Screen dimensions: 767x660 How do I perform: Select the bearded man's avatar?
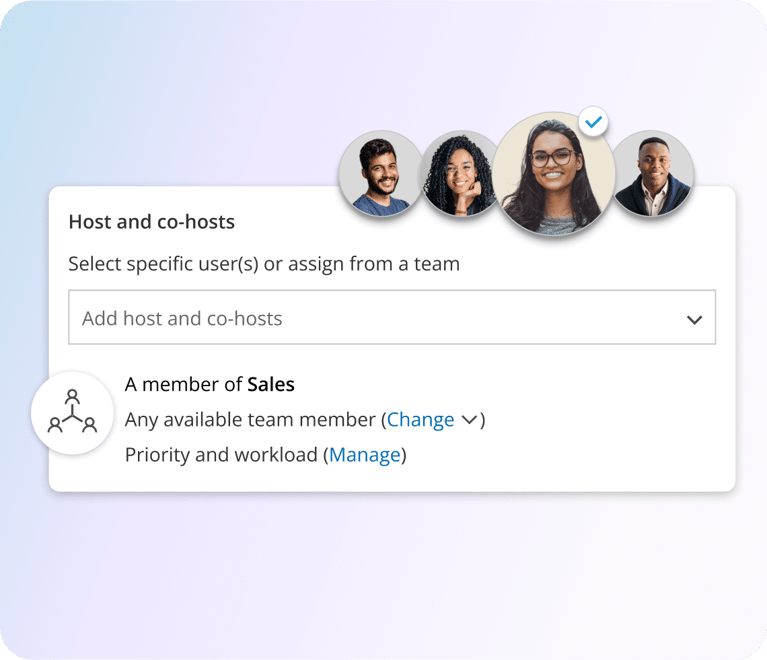coord(381,173)
